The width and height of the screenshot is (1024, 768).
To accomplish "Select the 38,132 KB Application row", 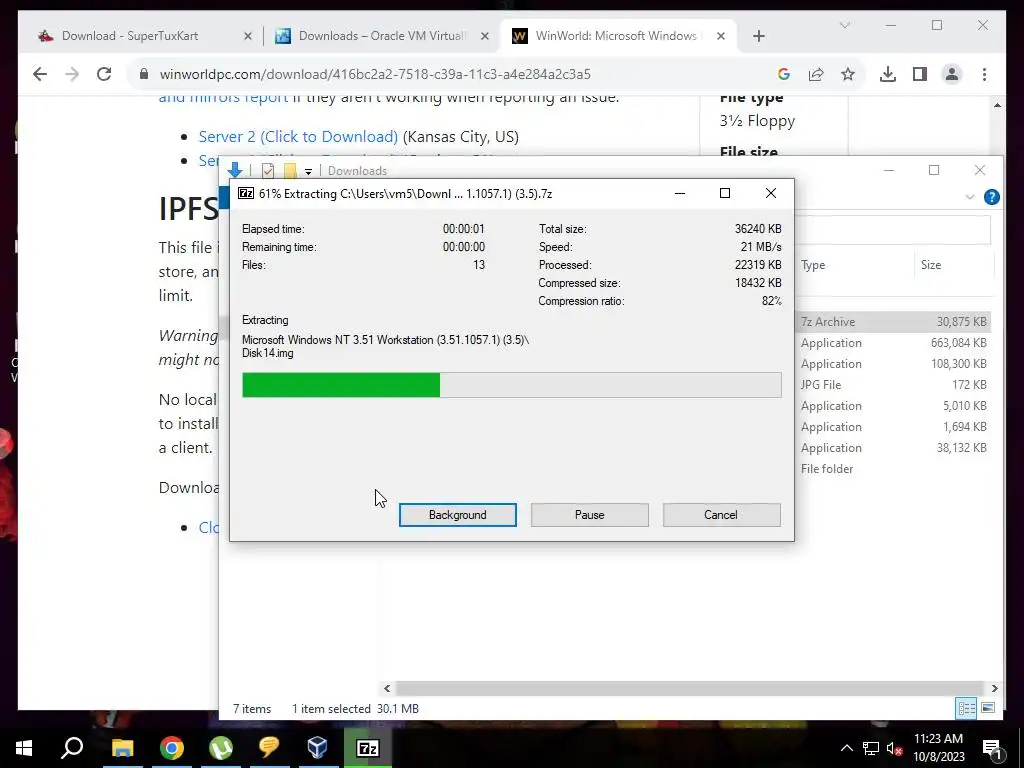I will coord(893,447).
